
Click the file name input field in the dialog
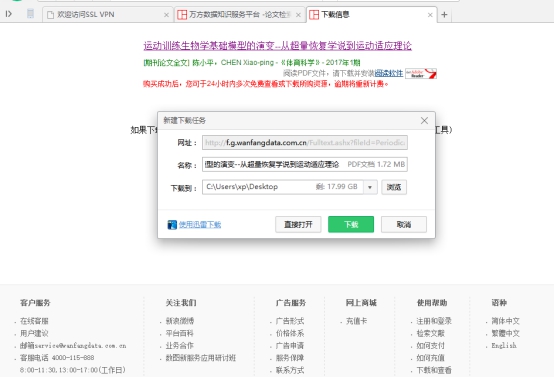305,165
